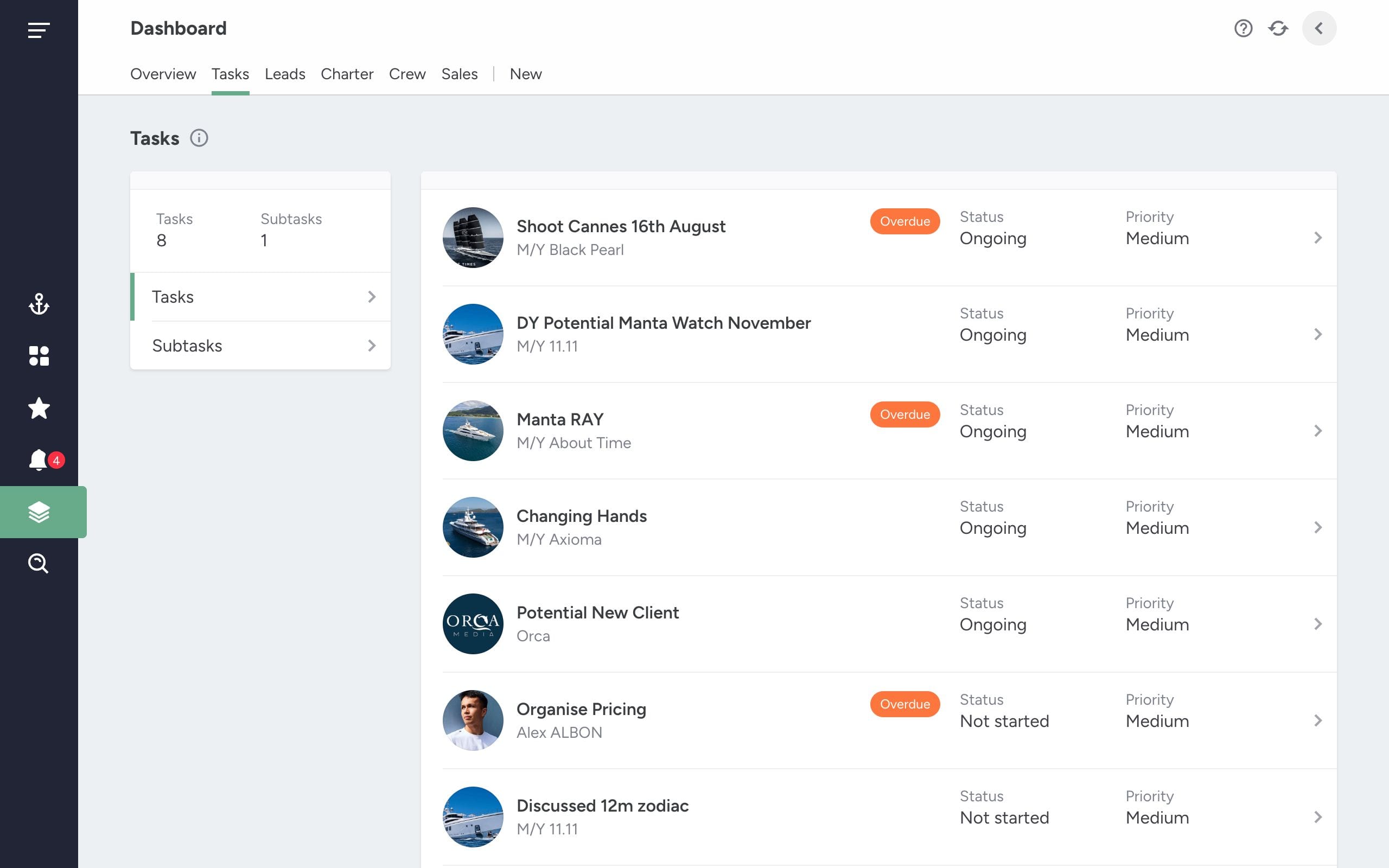Click the New link

coord(525,74)
